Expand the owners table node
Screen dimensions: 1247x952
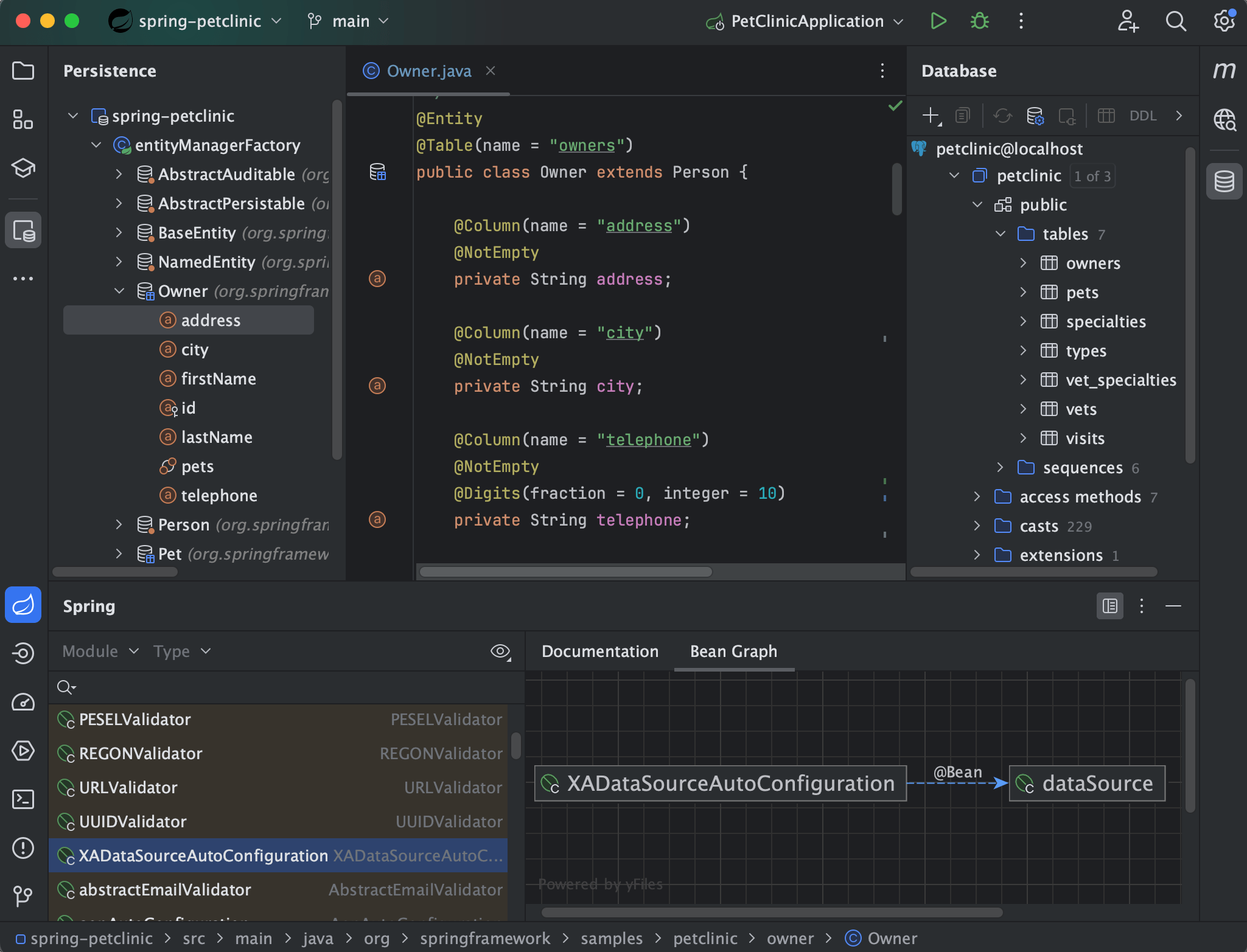coord(1023,262)
